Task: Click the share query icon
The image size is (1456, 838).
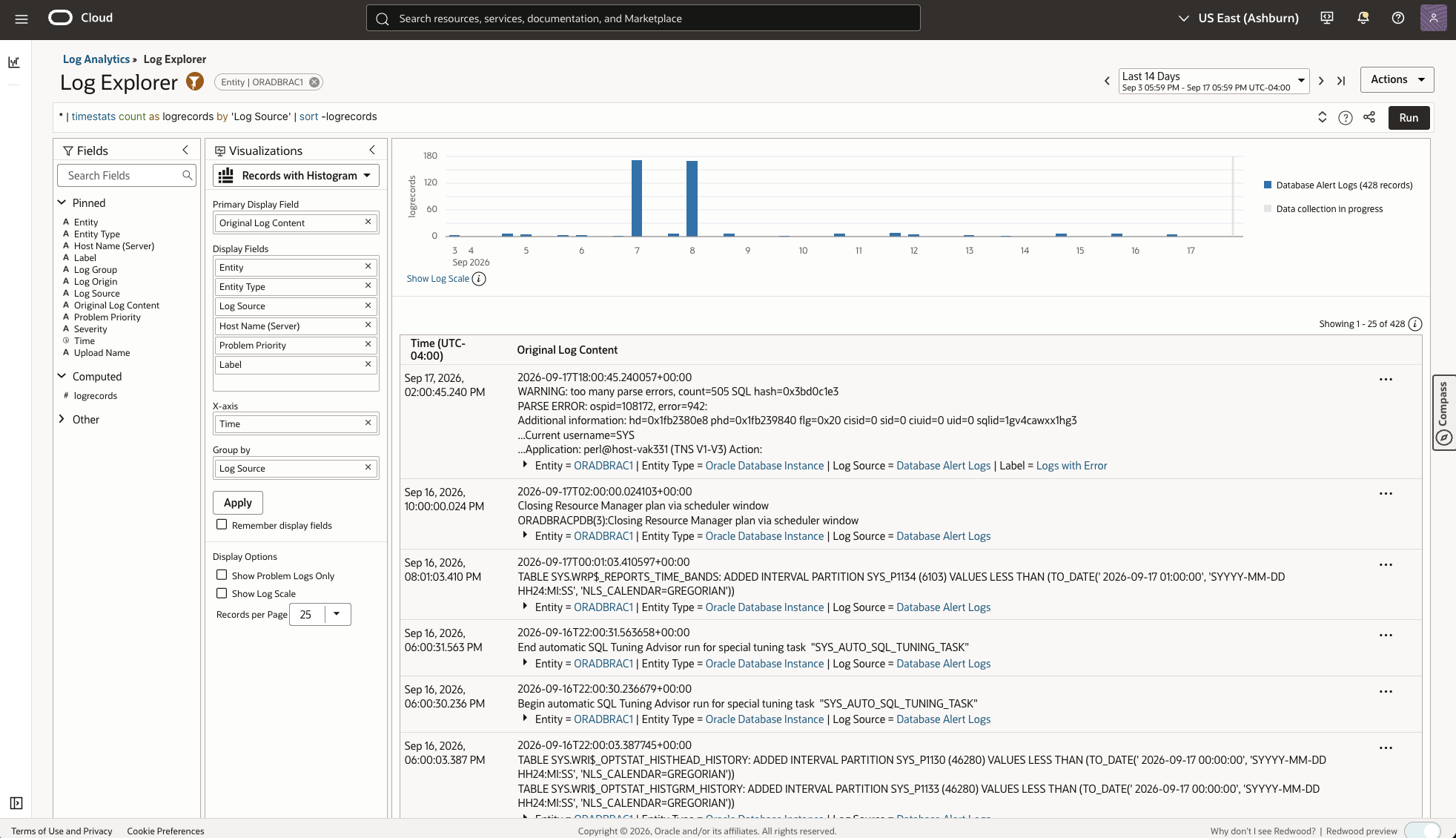Action: coord(1369,117)
